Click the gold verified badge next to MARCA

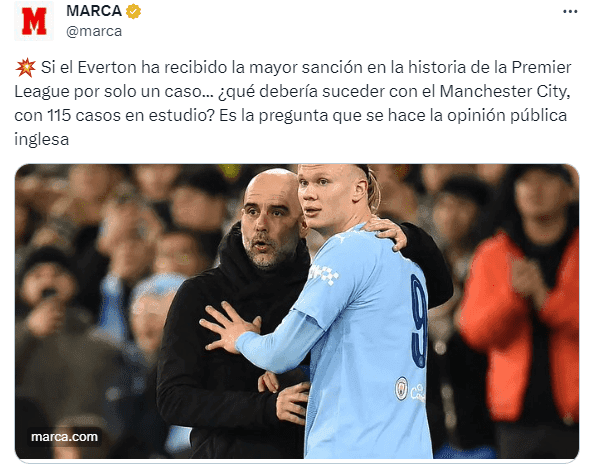[x=133, y=11]
